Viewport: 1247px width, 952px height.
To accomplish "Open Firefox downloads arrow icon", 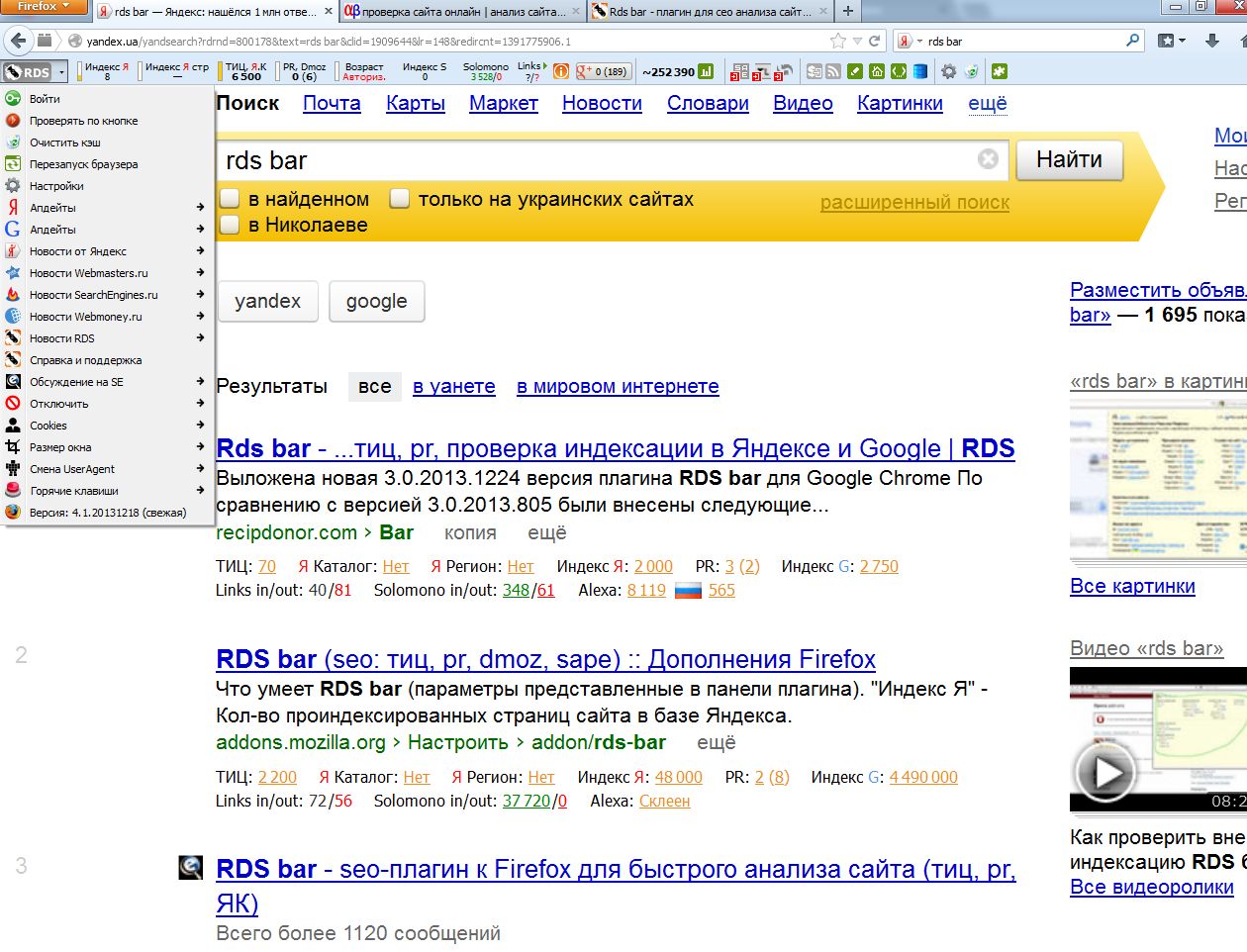I will (x=1211, y=41).
